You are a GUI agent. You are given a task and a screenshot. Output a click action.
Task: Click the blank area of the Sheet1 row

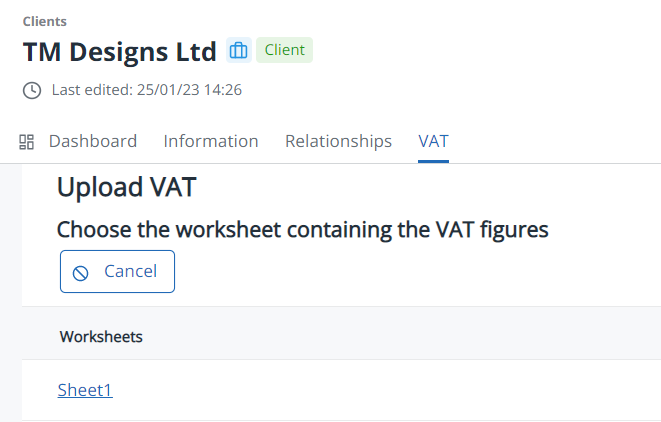point(400,390)
